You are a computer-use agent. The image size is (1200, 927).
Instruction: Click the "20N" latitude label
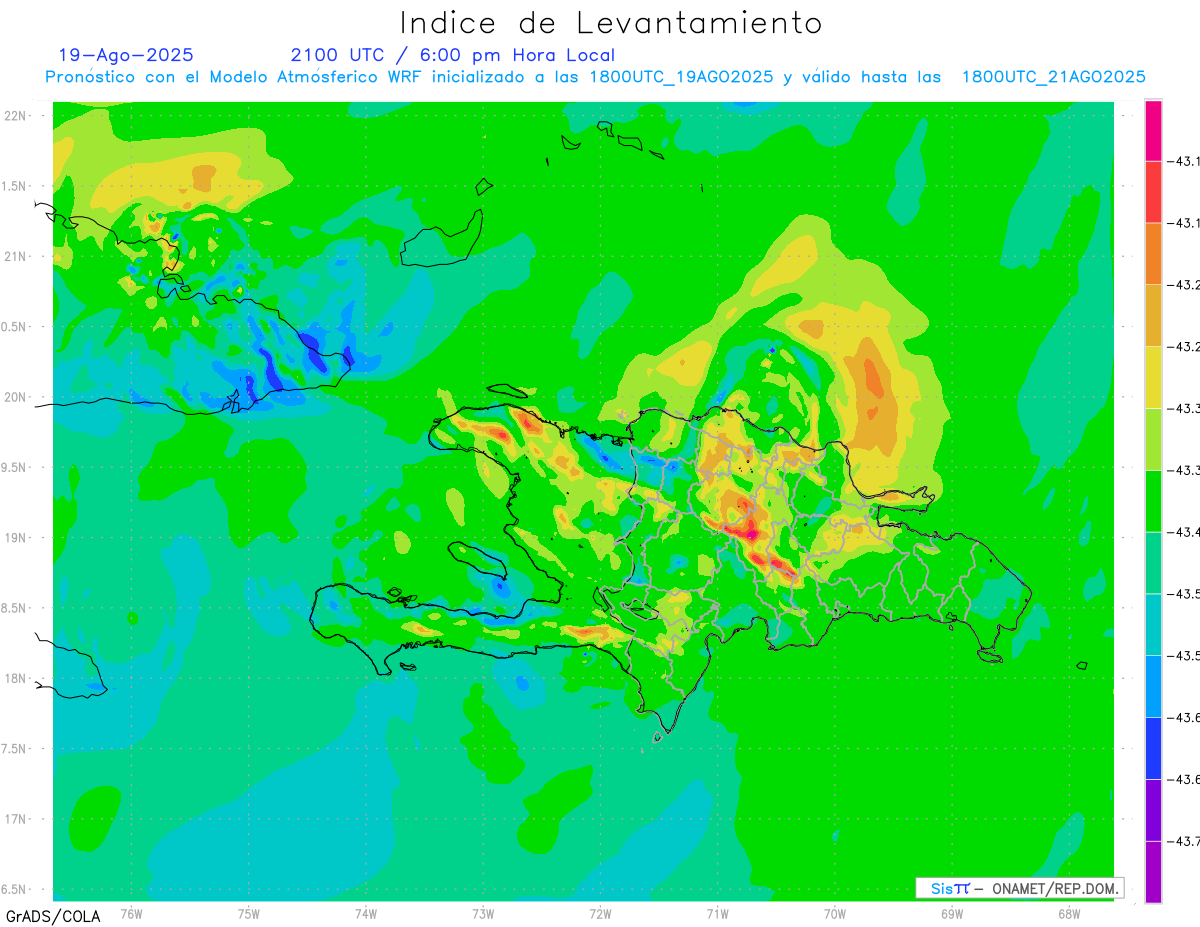pos(14,397)
